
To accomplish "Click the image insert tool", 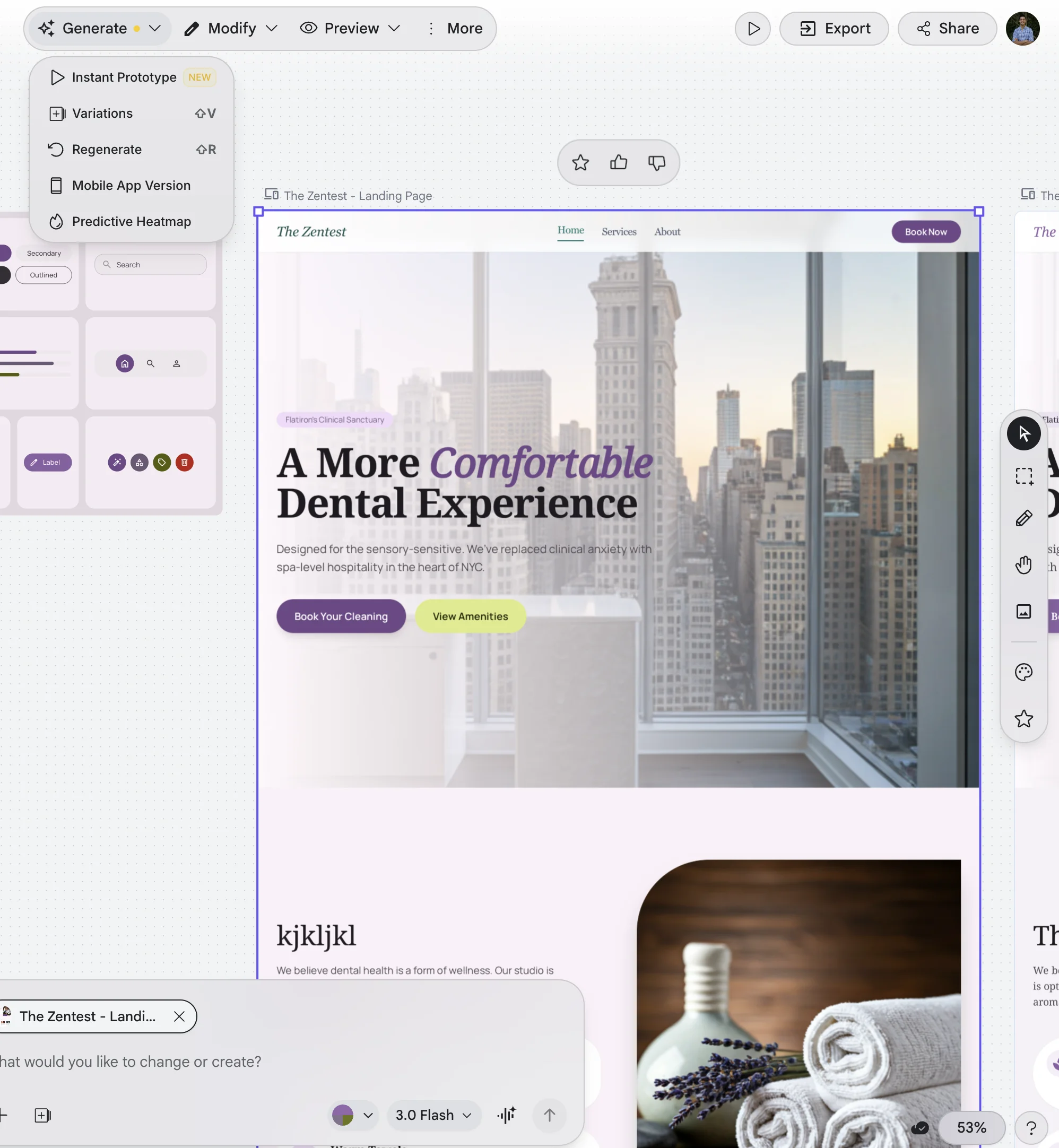I will click(x=1023, y=611).
